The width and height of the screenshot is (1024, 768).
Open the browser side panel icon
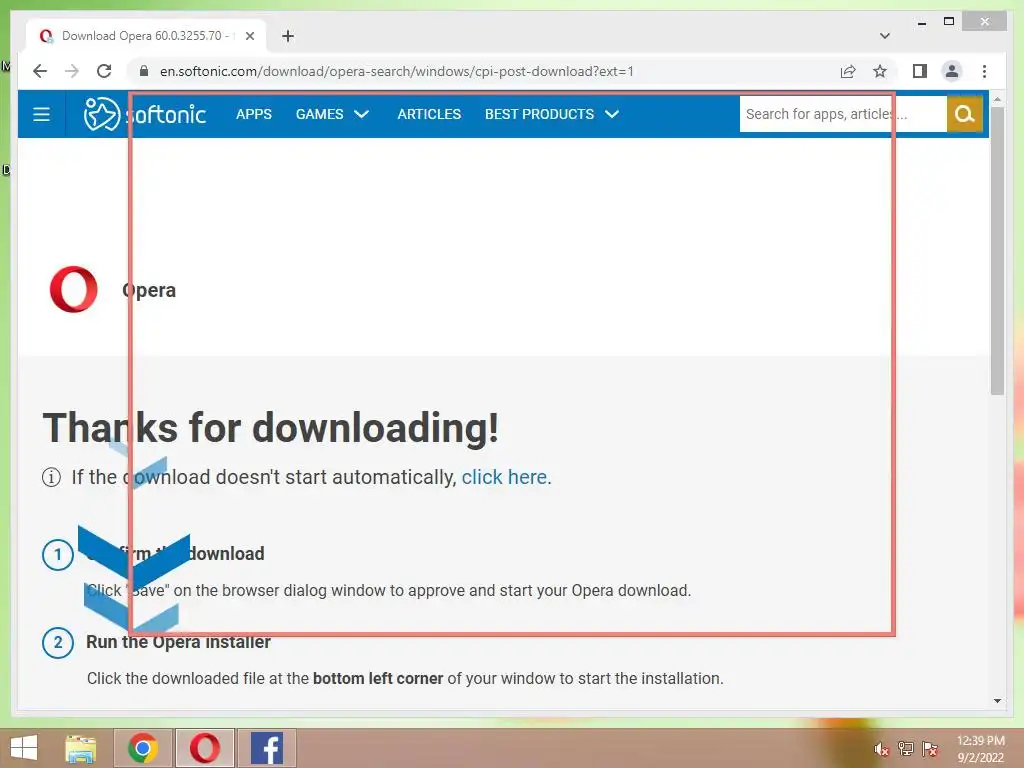(920, 71)
